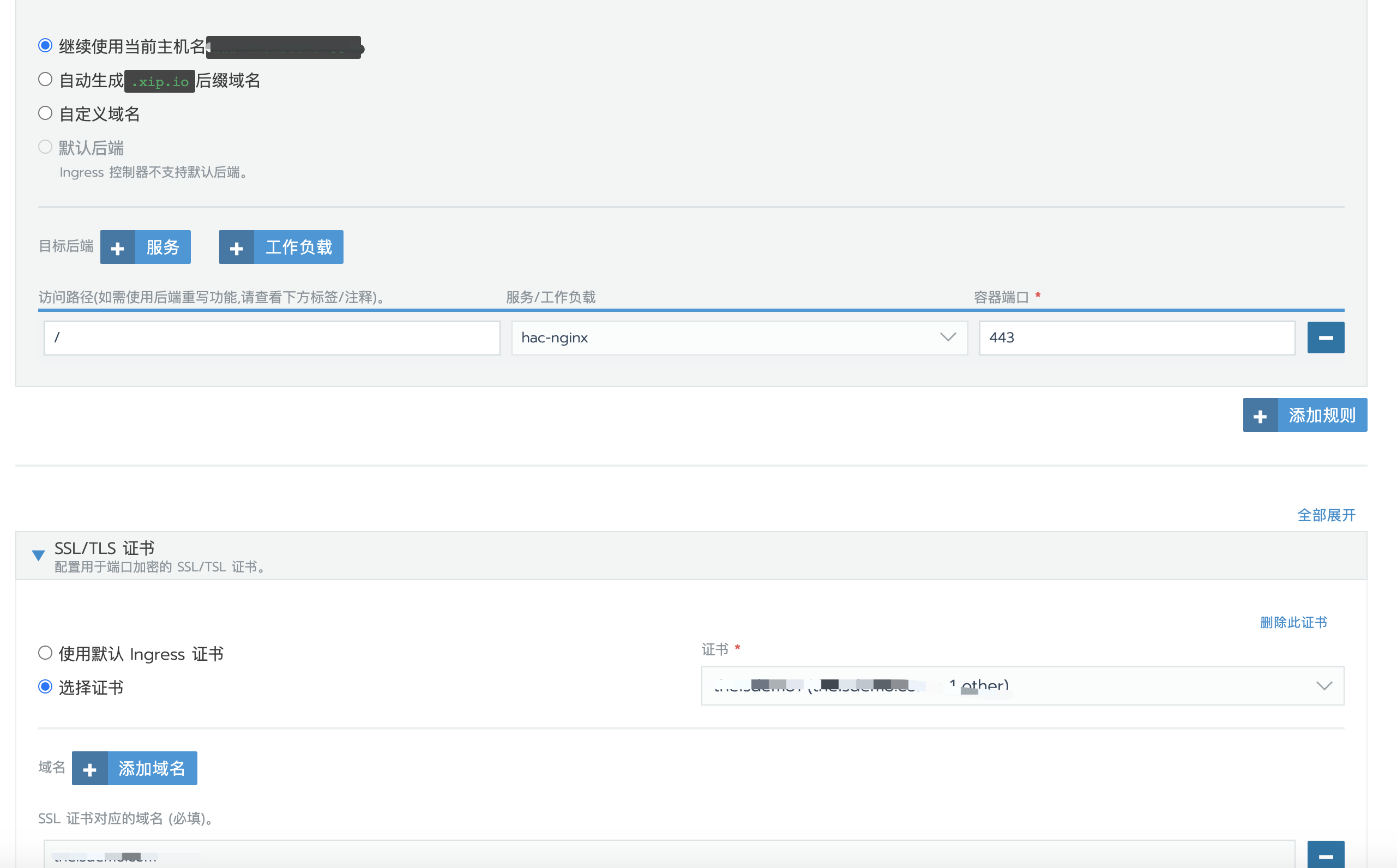Image resolution: width=1397 pixels, height=868 pixels.
Task: Collapse the SSL/TLS 证书 section triangle
Action: pos(39,555)
